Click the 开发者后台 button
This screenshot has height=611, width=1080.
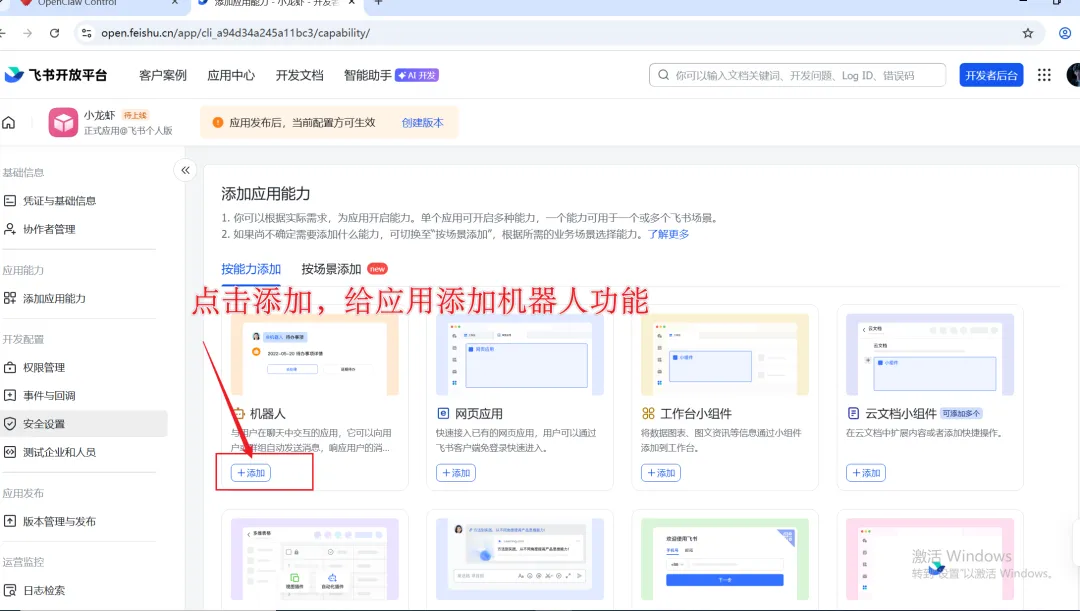tap(991, 75)
